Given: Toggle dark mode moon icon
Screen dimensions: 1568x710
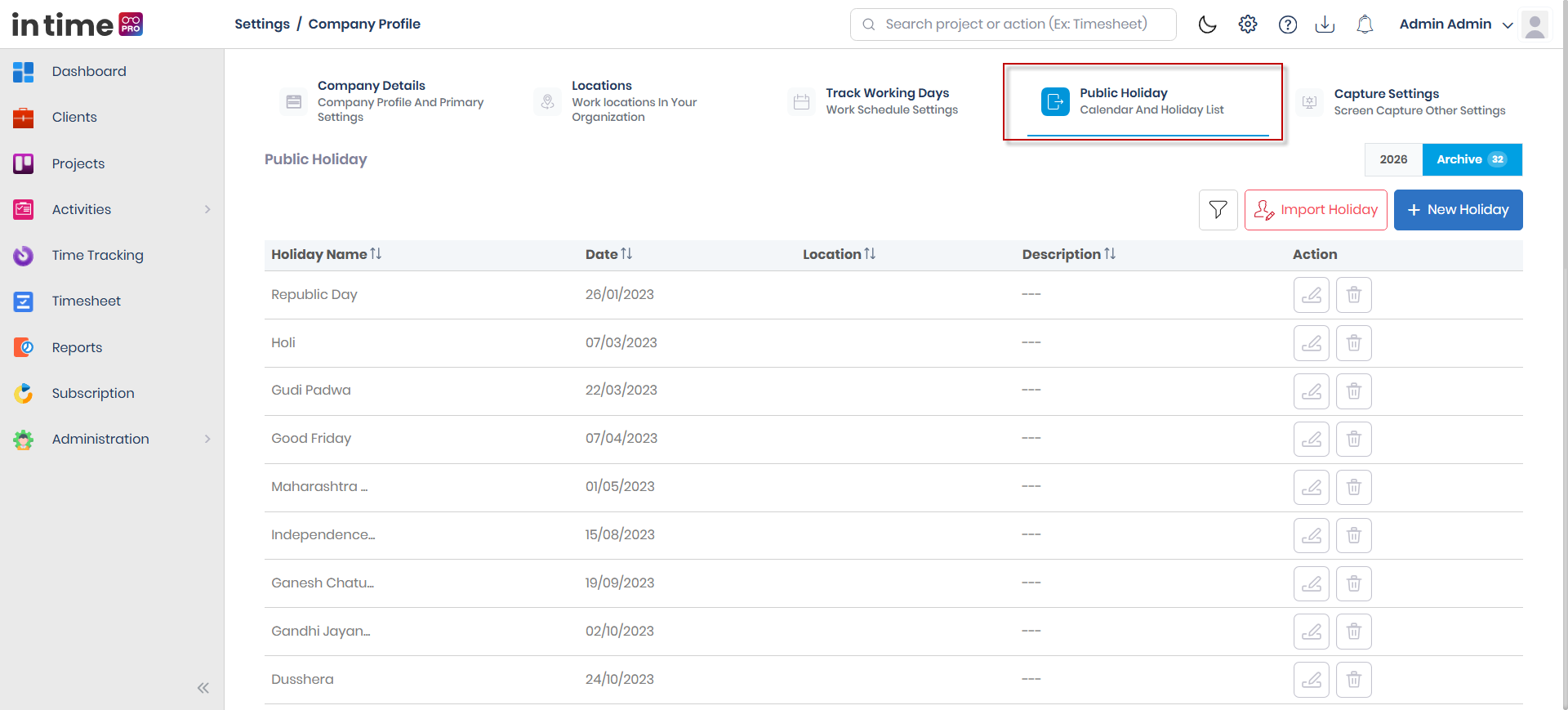Looking at the screenshot, I should point(1207,25).
